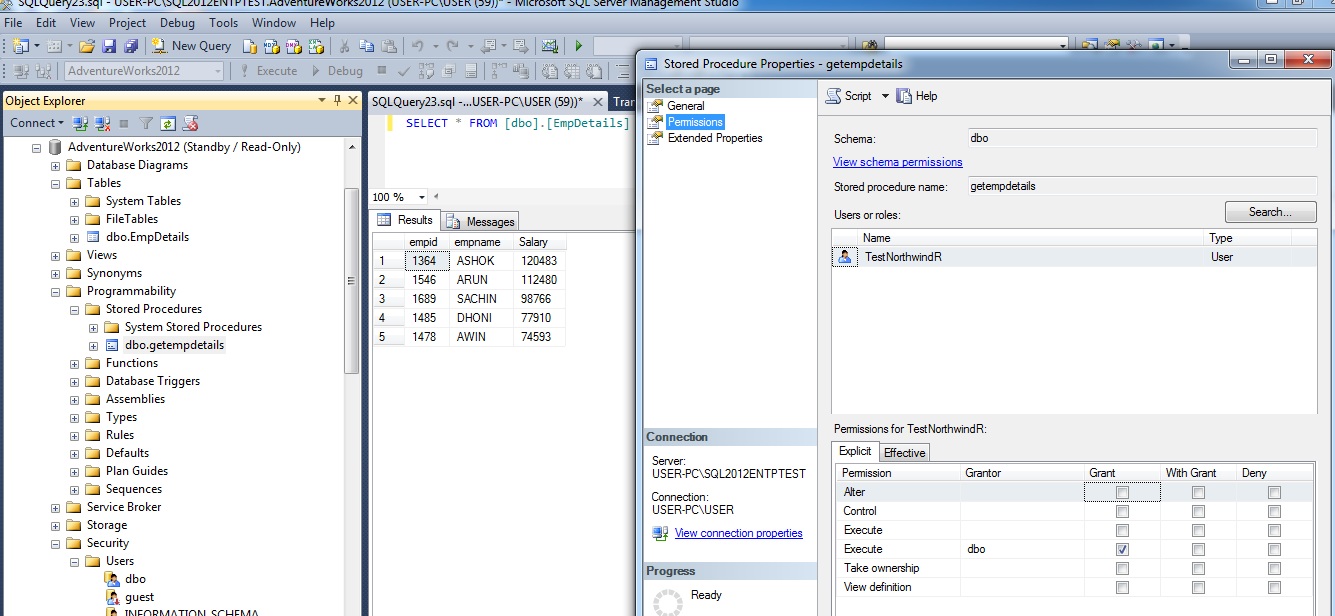
Task: Open the Tools menu
Action: tap(224, 22)
